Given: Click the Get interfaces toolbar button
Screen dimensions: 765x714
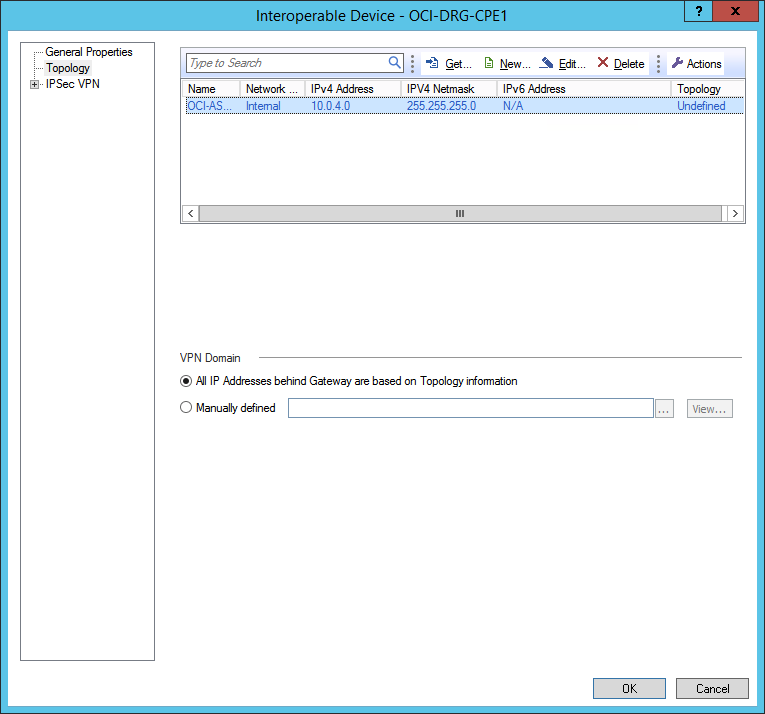Looking at the screenshot, I should coord(448,64).
